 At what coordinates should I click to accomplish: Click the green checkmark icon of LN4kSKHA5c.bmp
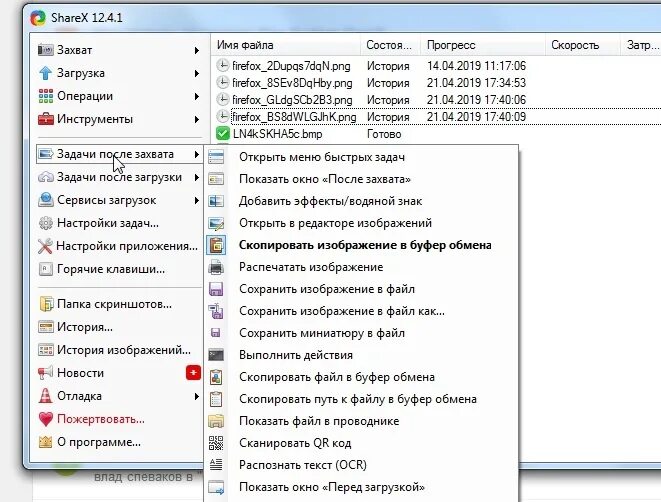click(222, 134)
